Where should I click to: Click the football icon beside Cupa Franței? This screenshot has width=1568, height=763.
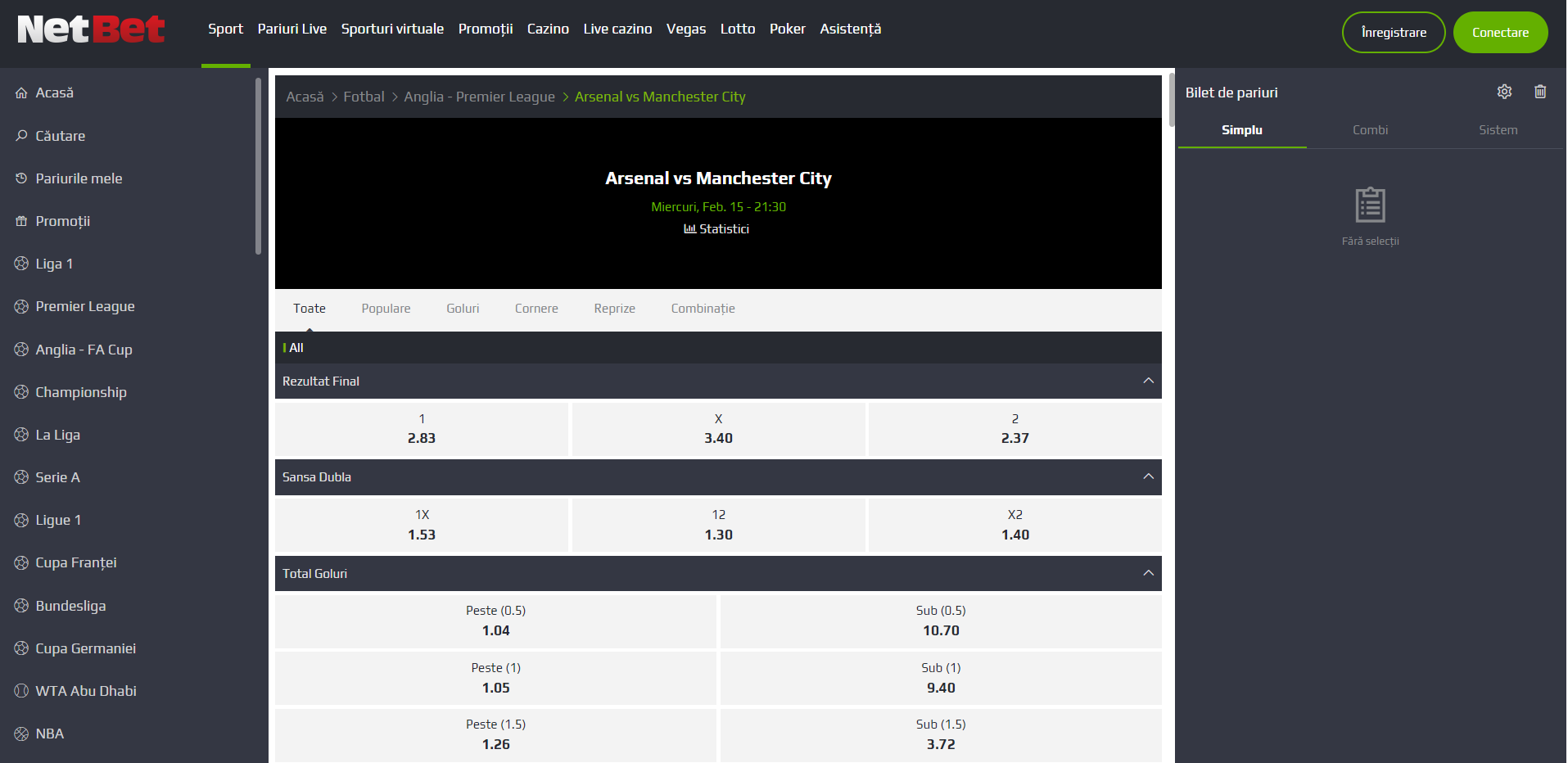pyautogui.click(x=21, y=562)
